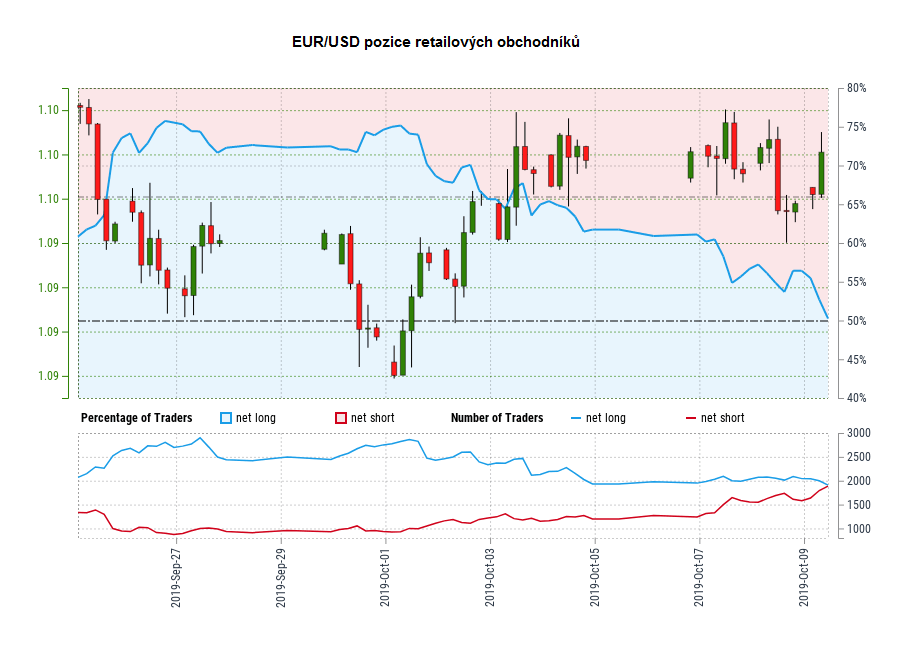Click the 60% right axis label
This screenshot has width=900, height=650.
(x=856, y=243)
